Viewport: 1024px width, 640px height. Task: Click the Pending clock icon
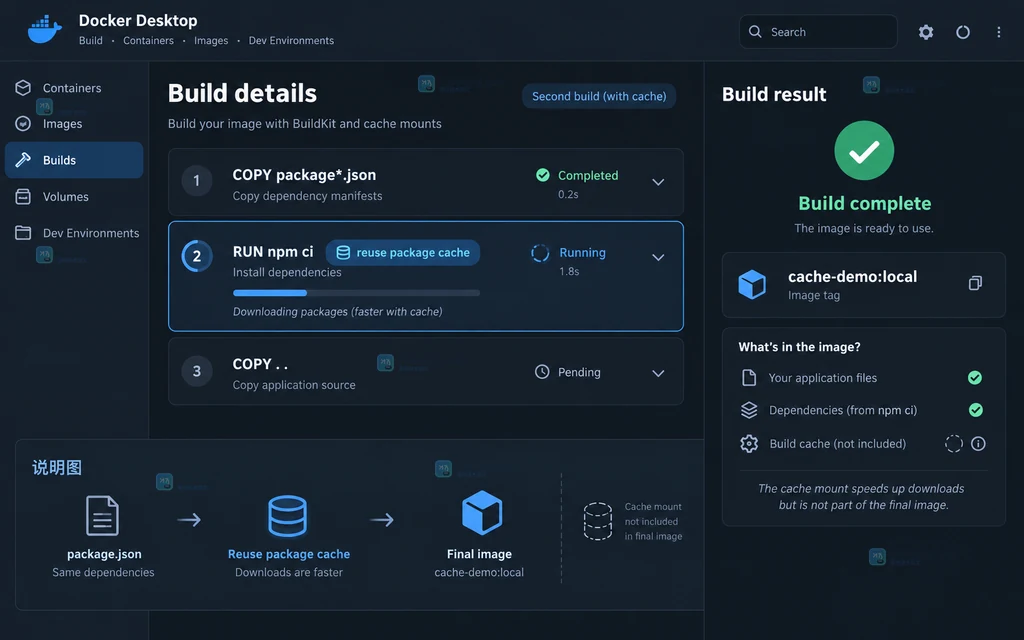click(x=542, y=372)
